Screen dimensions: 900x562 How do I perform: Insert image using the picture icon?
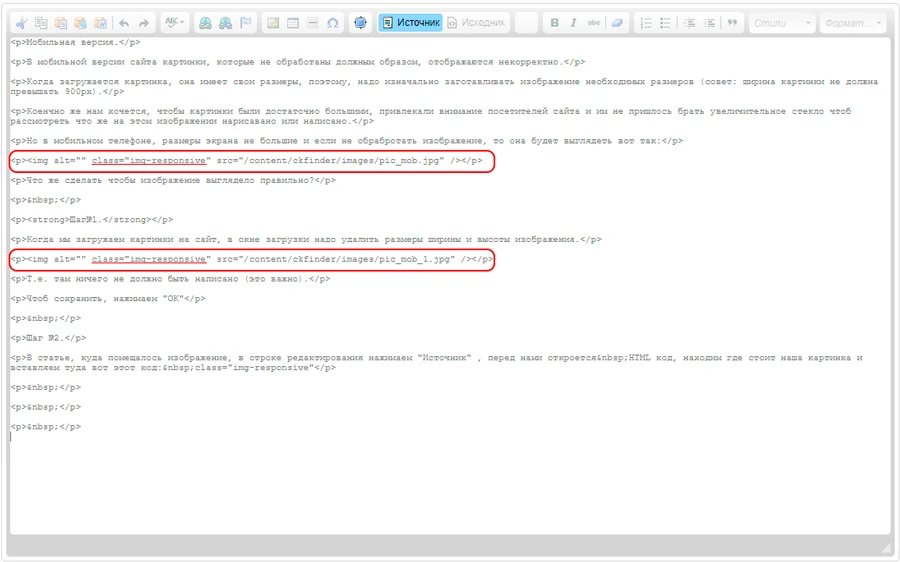[272, 22]
